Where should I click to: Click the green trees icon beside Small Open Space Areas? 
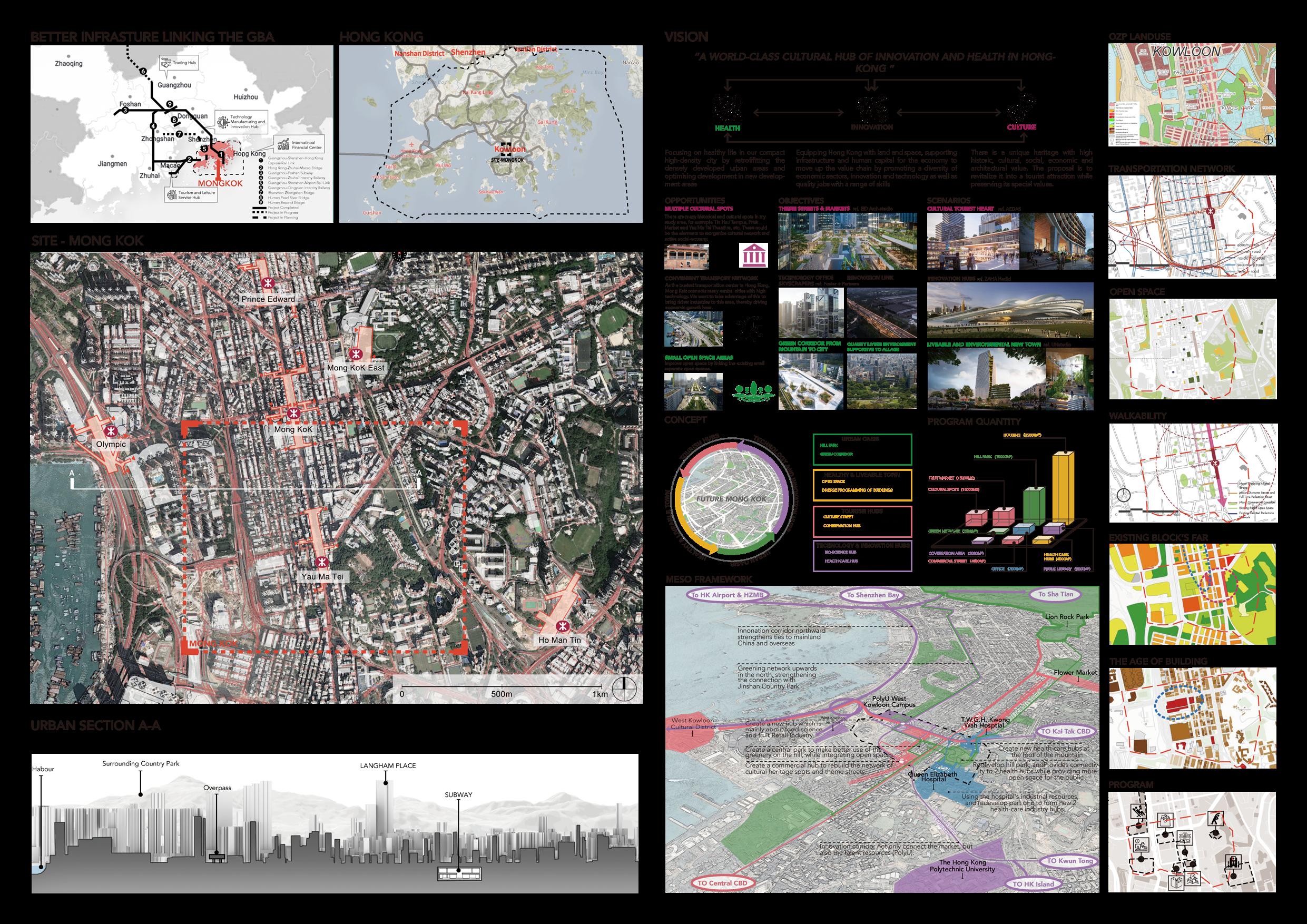click(754, 392)
